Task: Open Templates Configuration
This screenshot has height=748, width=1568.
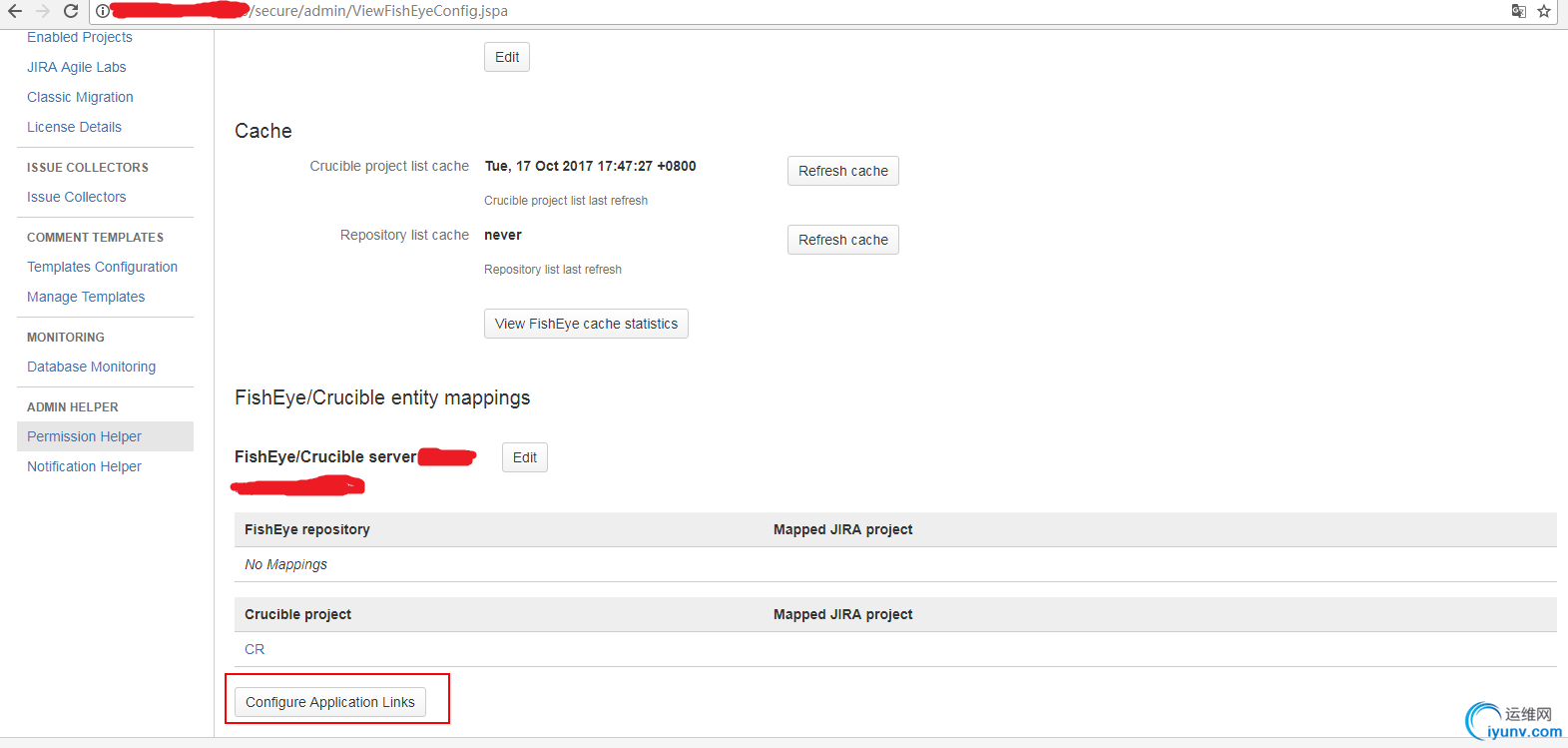Action: coord(102,267)
